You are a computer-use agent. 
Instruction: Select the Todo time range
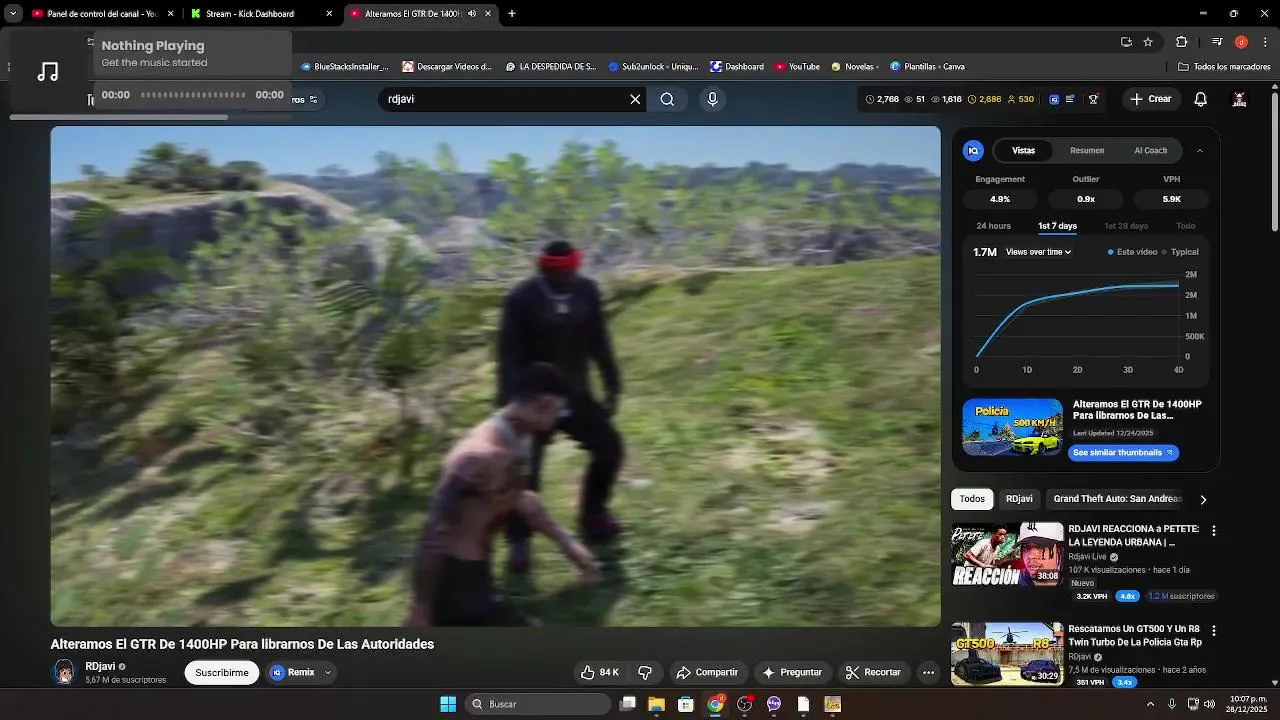(1186, 226)
